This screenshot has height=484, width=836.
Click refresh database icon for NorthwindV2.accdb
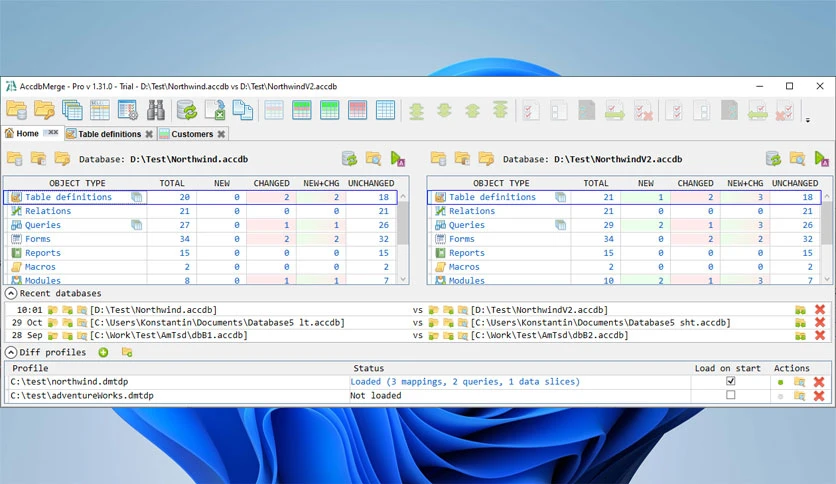tap(773, 158)
